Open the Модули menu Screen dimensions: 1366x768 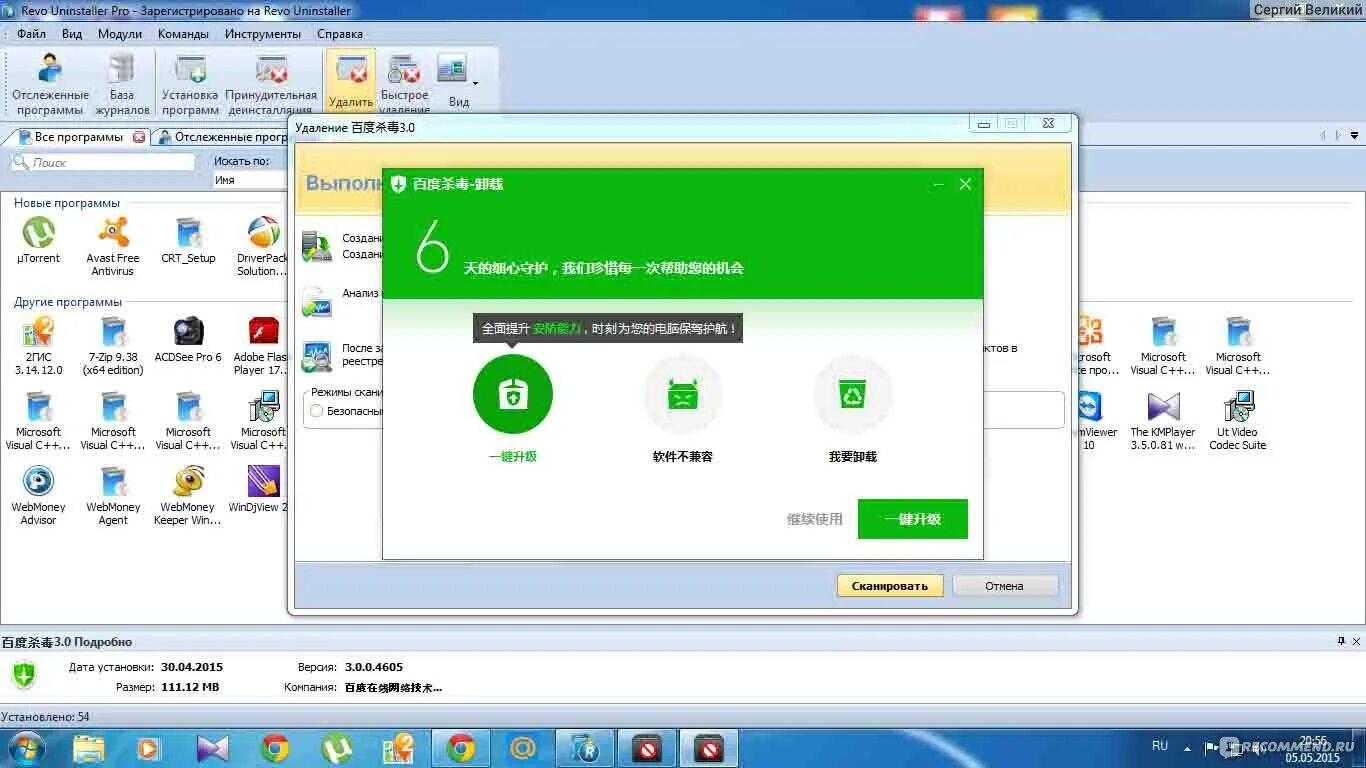tap(120, 33)
